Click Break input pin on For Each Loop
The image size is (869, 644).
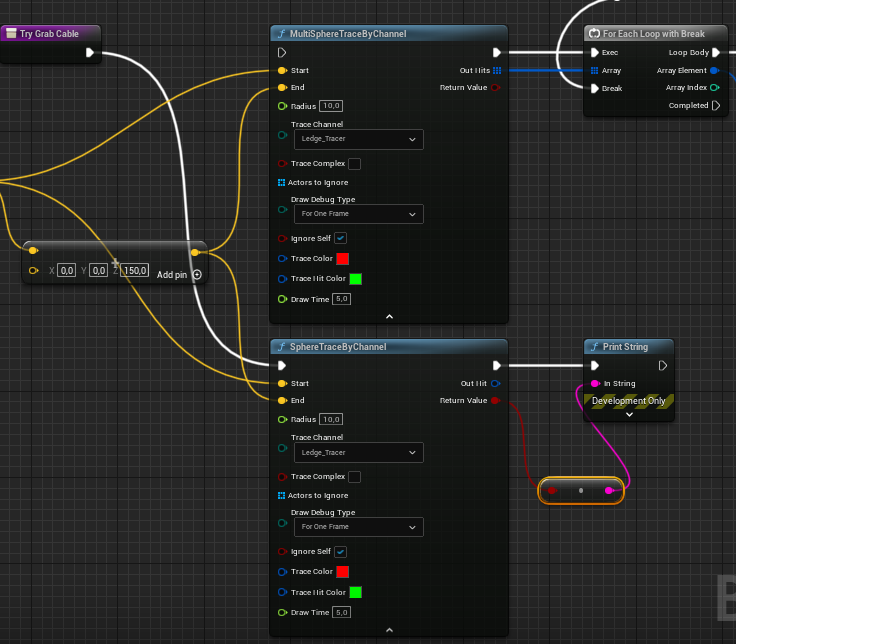(x=595, y=89)
